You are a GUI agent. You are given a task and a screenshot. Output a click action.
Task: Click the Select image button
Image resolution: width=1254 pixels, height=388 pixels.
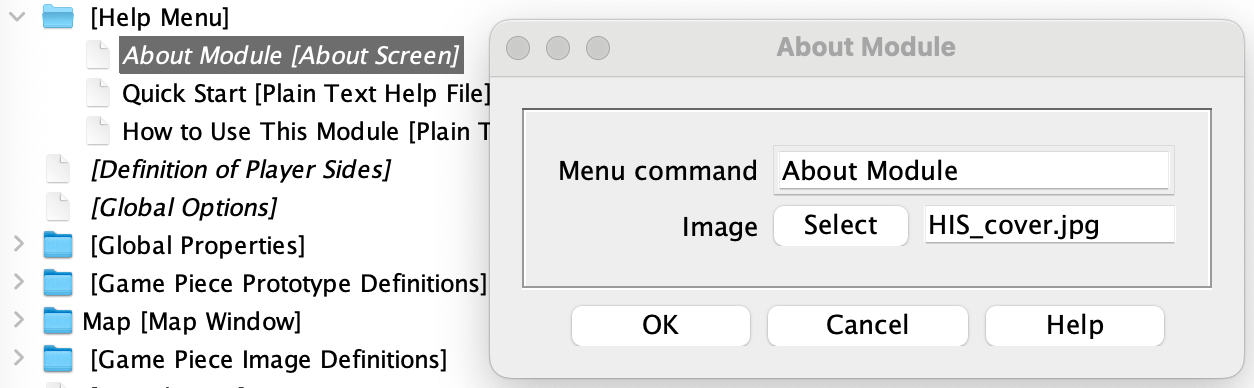pos(841,225)
